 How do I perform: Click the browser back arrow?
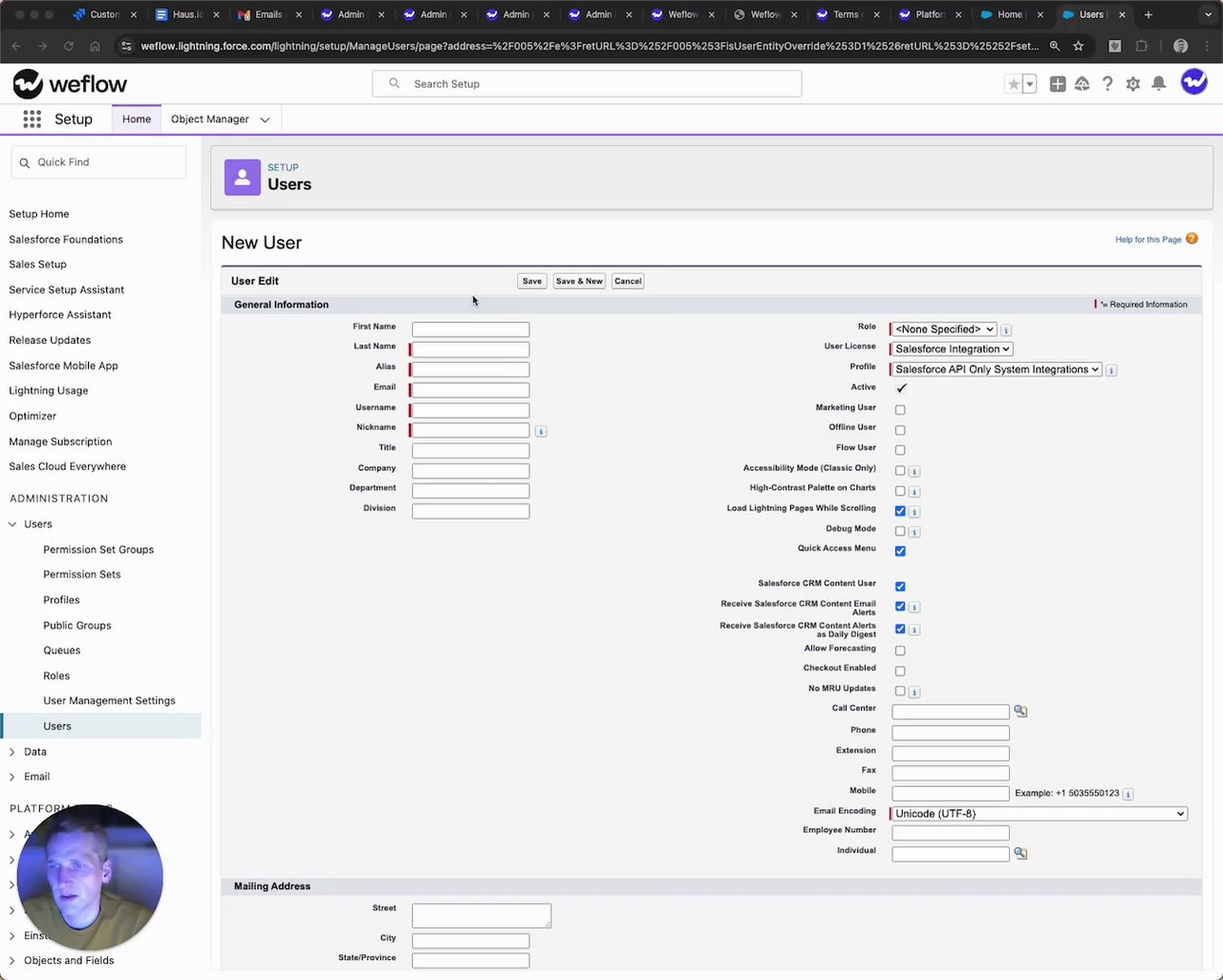pyautogui.click(x=16, y=46)
